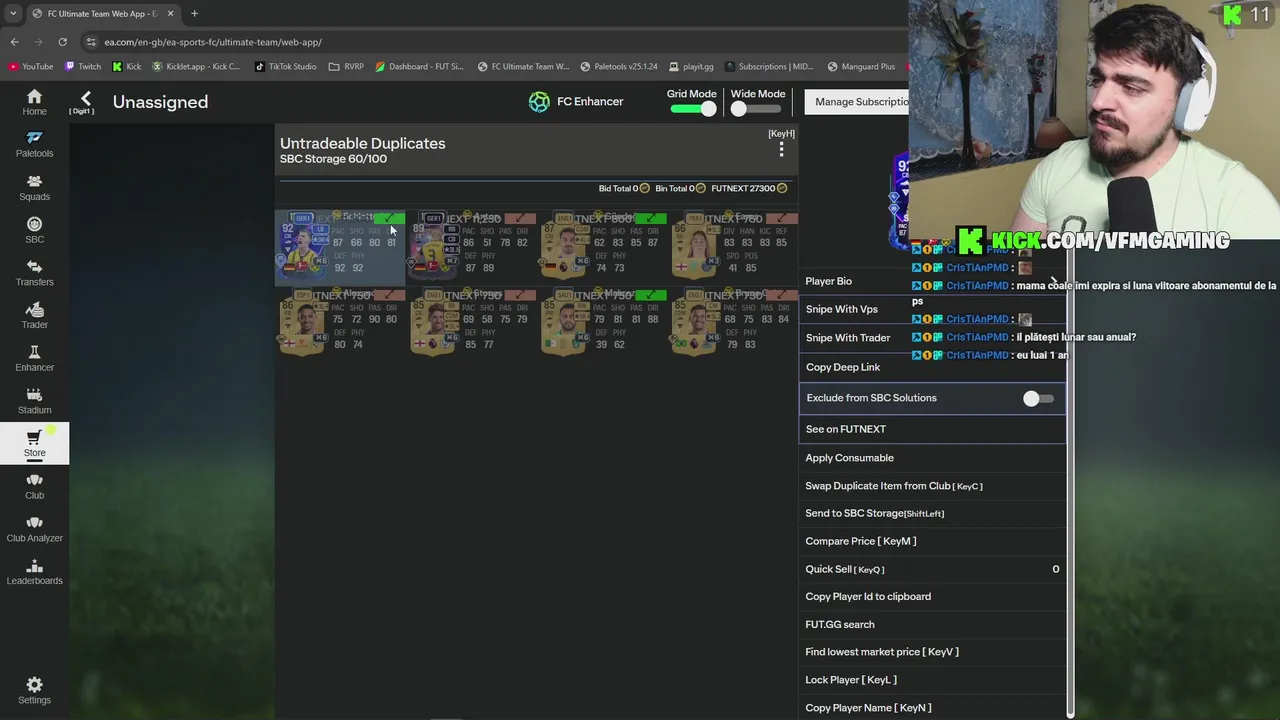This screenshot has width=1280, height=720.
Task: Open playit.gg bookmark
Action: click(691, 67)
